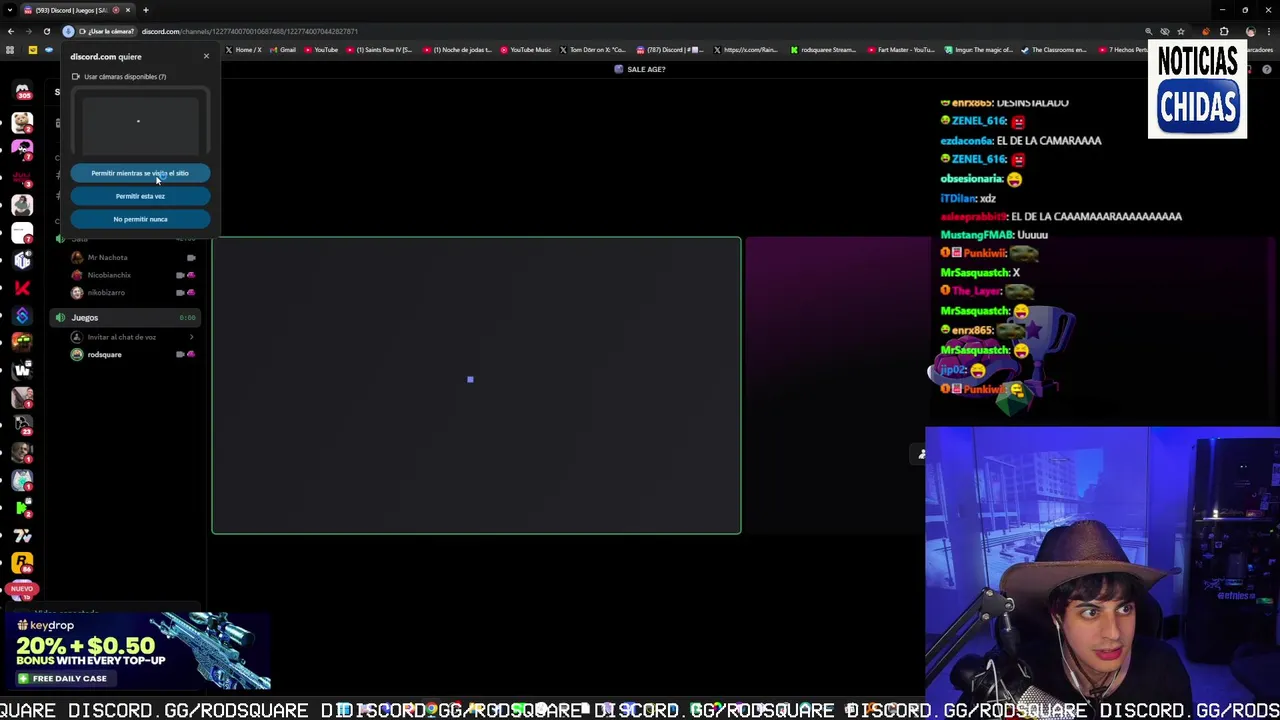Click the zoom magnifier icon in address bar
Image resolution: width=1280 pixels, height=720 pixels.
tap(1149, 31)
